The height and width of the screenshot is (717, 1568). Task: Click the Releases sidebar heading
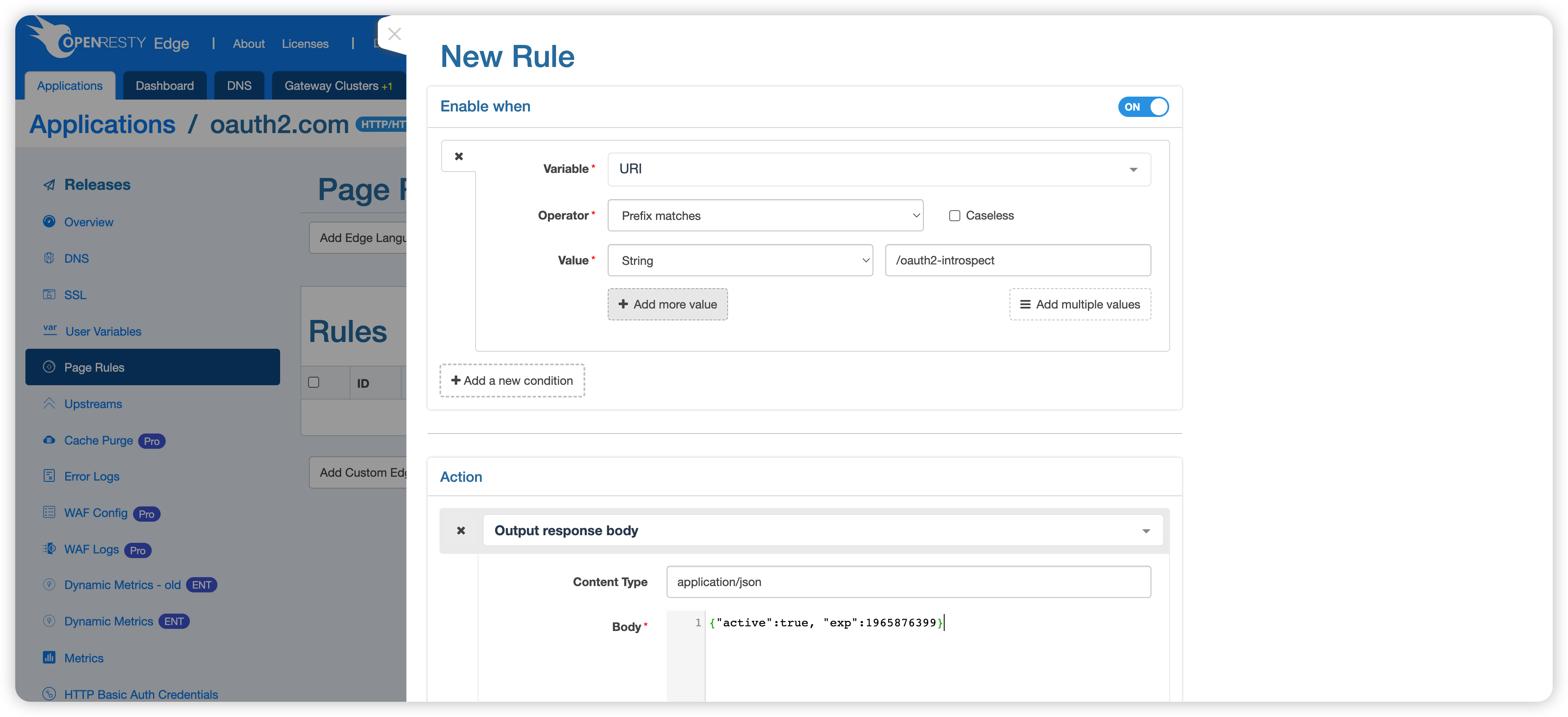[97, 184]
